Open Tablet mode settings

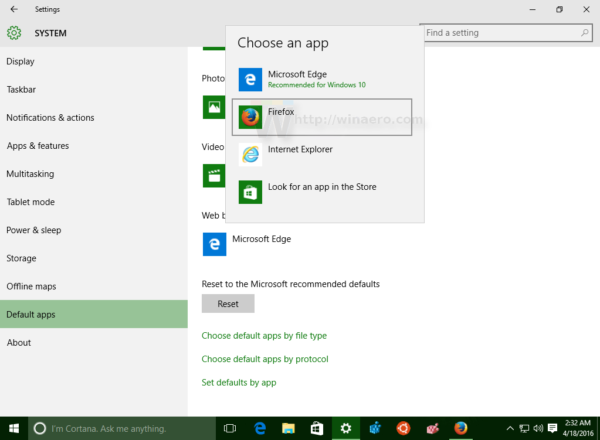click(x=94, y=202)
